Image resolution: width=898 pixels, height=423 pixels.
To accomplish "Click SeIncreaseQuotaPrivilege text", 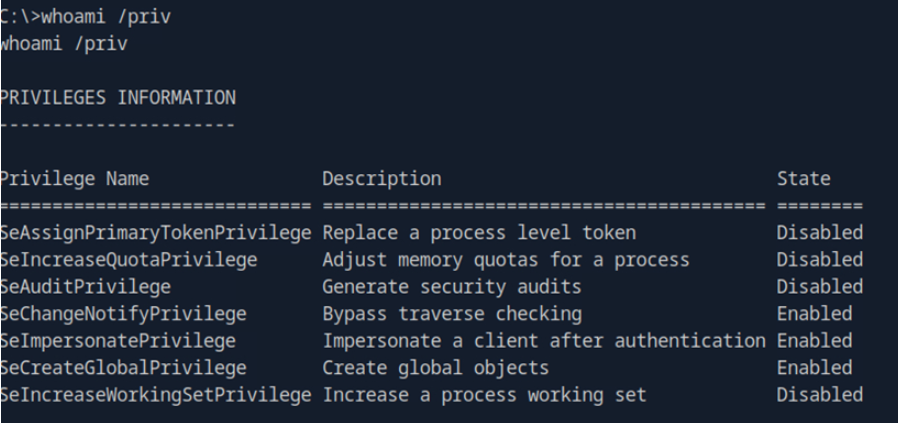I will [129, 260].
